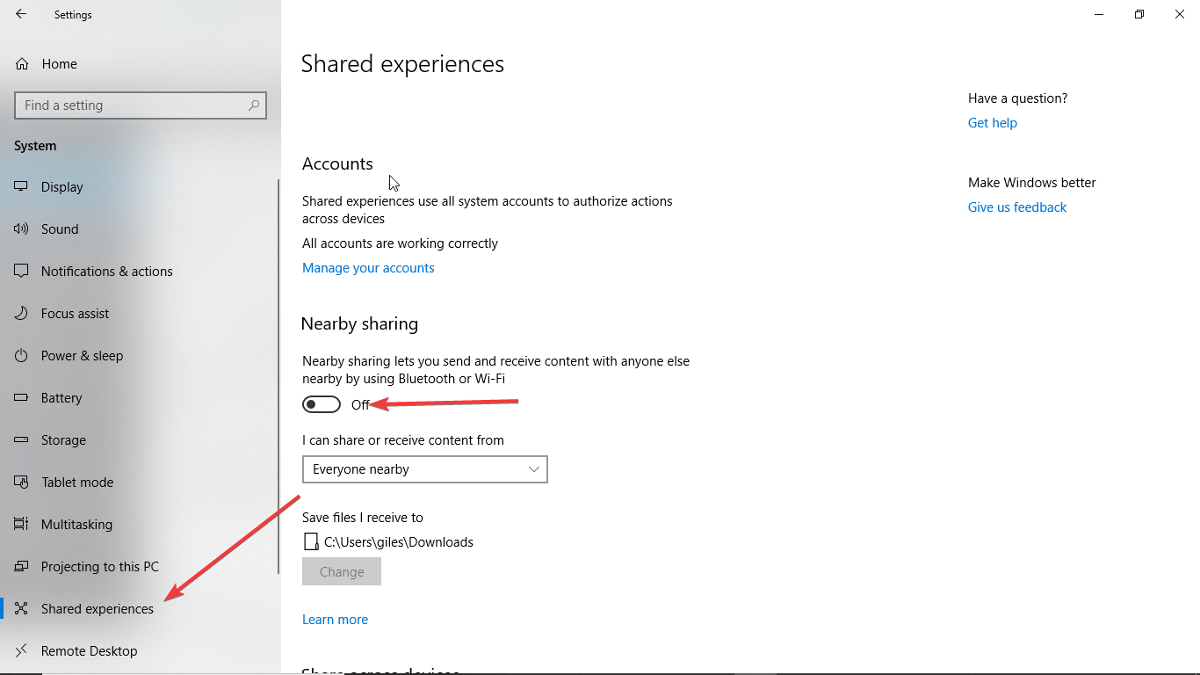The image size is (1200, 675).
Task: Click the Home house icon
Action: click(21, 64)
